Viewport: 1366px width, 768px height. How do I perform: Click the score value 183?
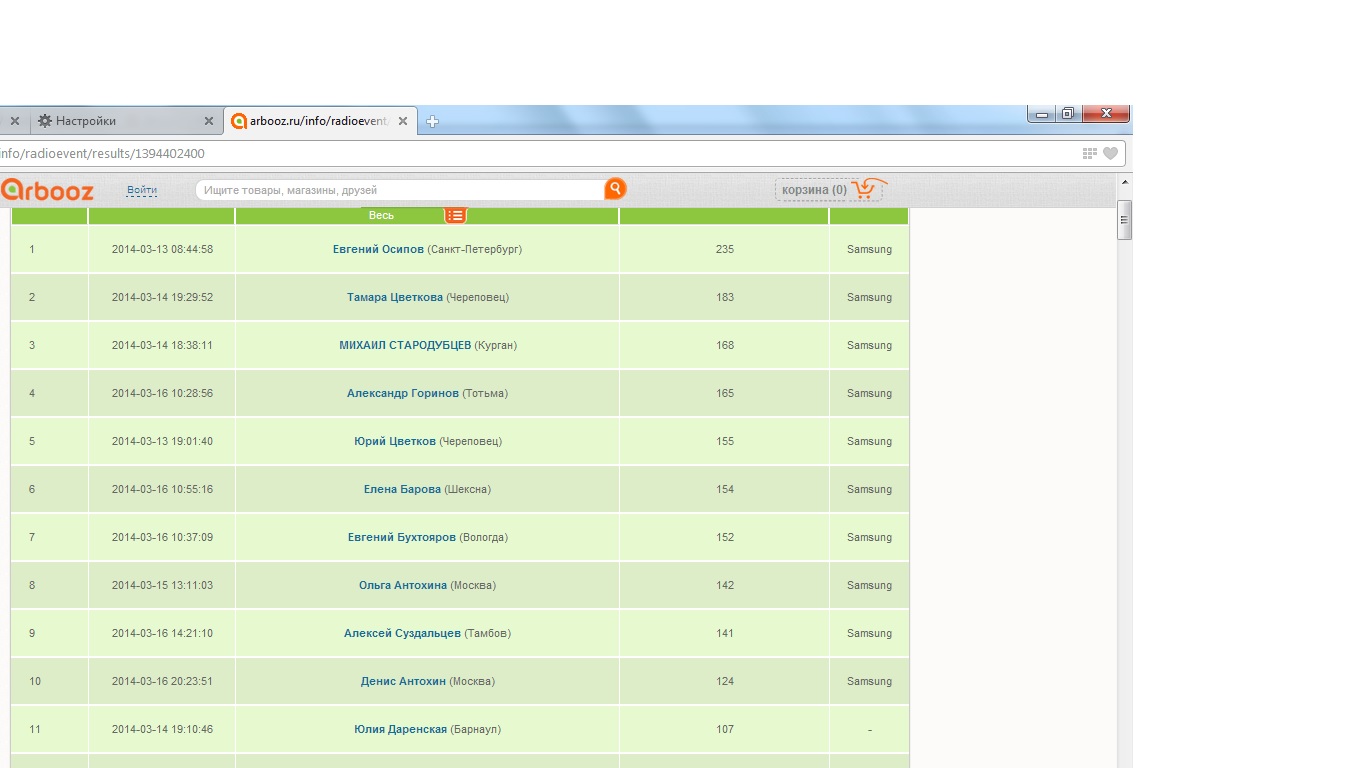(x=725, y=297)
